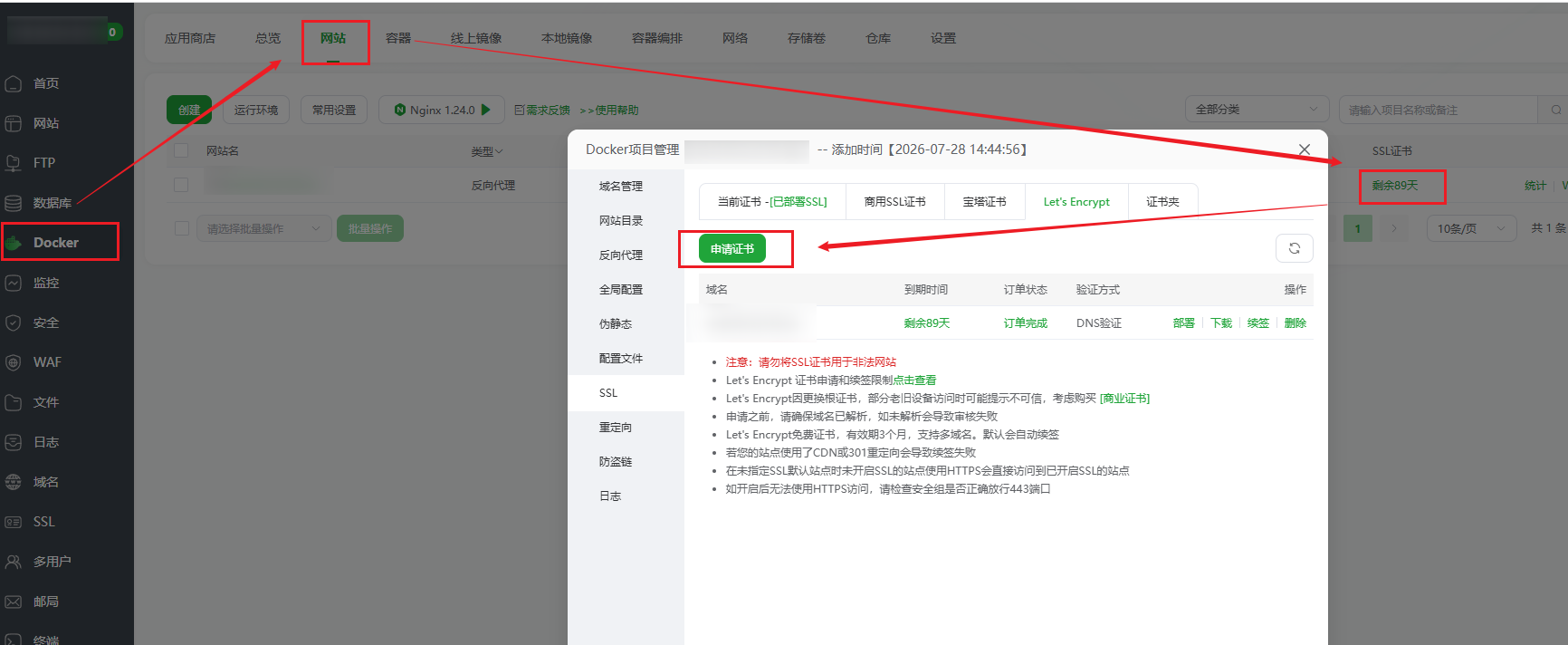Click the 运行环境 button
The image size is (1568, 645).
pos(256,110)
